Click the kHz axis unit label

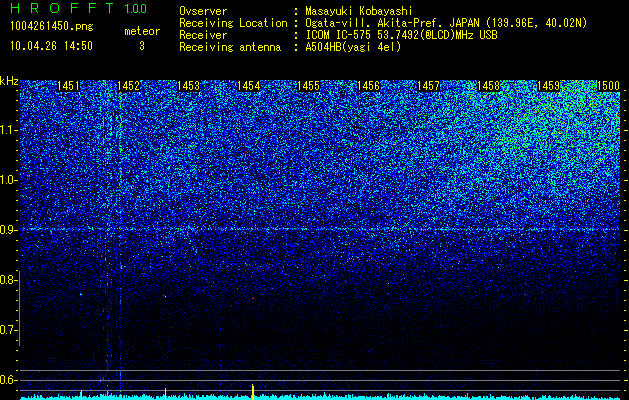coord(9,81)
